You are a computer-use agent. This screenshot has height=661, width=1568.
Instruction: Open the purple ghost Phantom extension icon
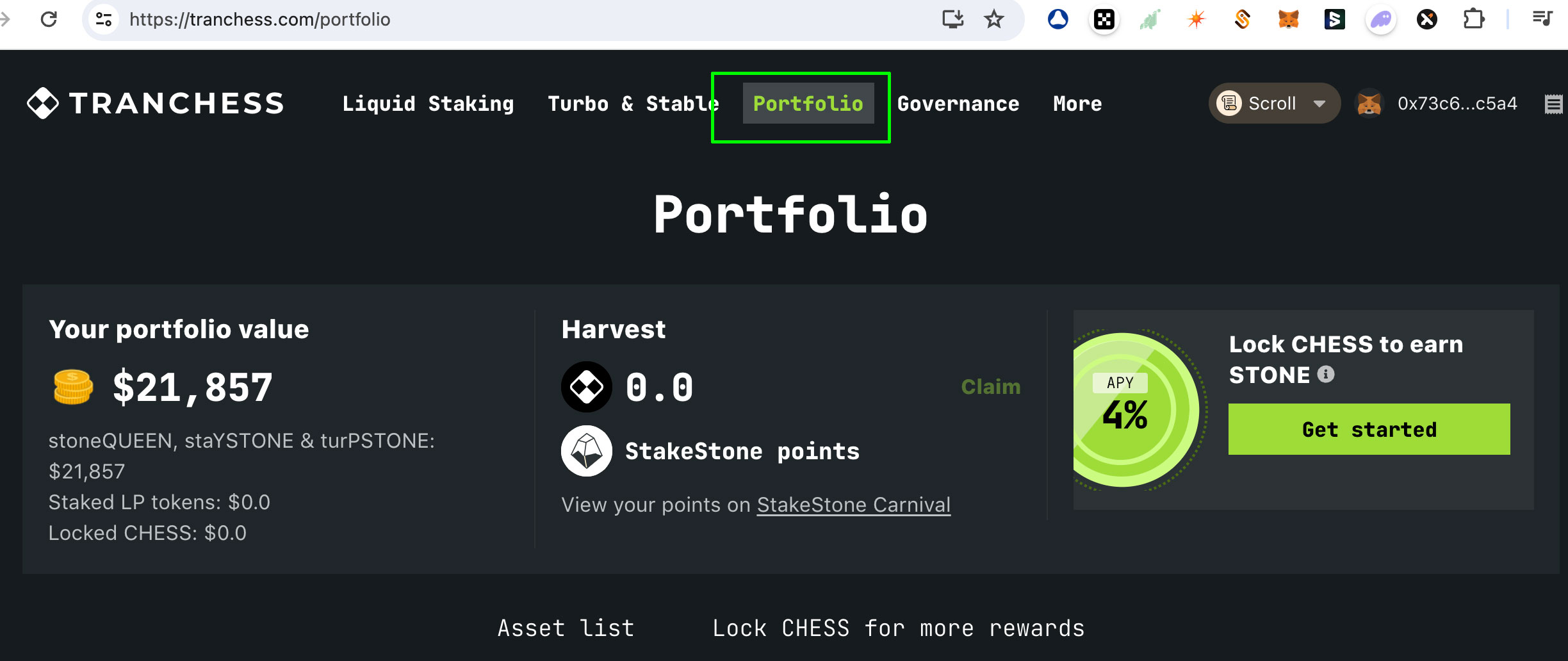coord(1381,20)
